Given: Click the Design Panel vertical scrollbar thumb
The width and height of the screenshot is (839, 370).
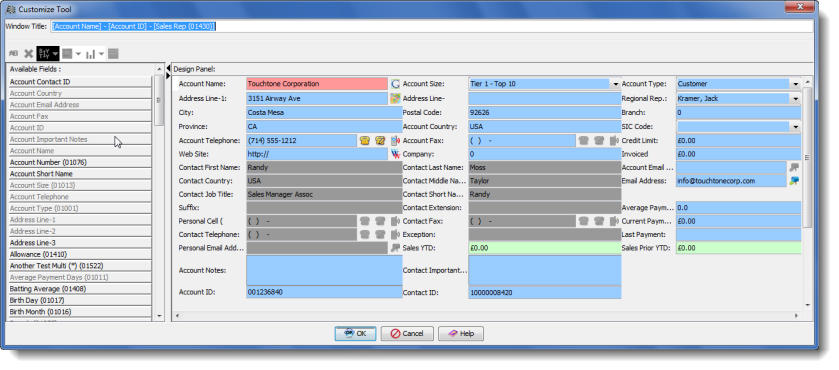Looking at the screenshot, I should [x=807, y=156].
